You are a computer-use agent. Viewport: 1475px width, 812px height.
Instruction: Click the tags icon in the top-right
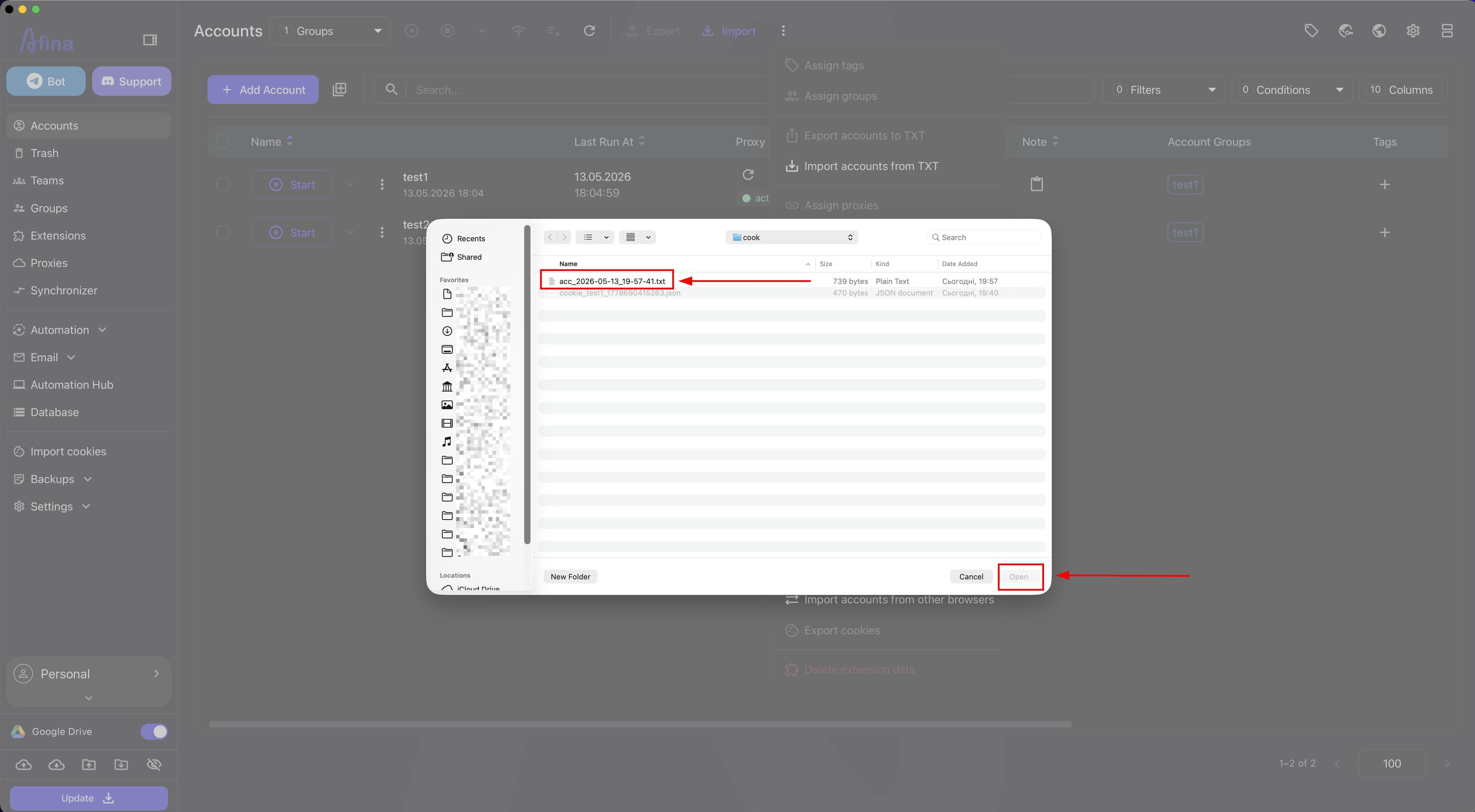[x=1311, y=31]
